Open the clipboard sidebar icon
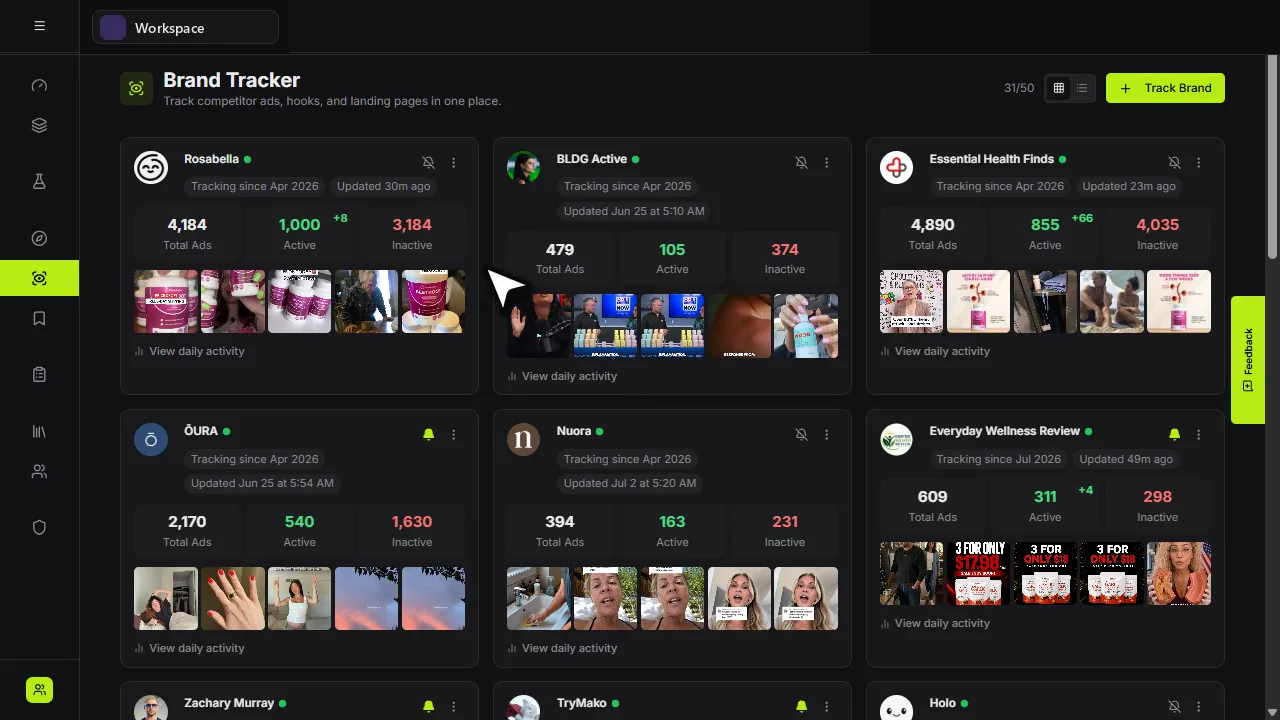Image resolution: width=1280 pixels, height=720 pixels. (39, 375)
